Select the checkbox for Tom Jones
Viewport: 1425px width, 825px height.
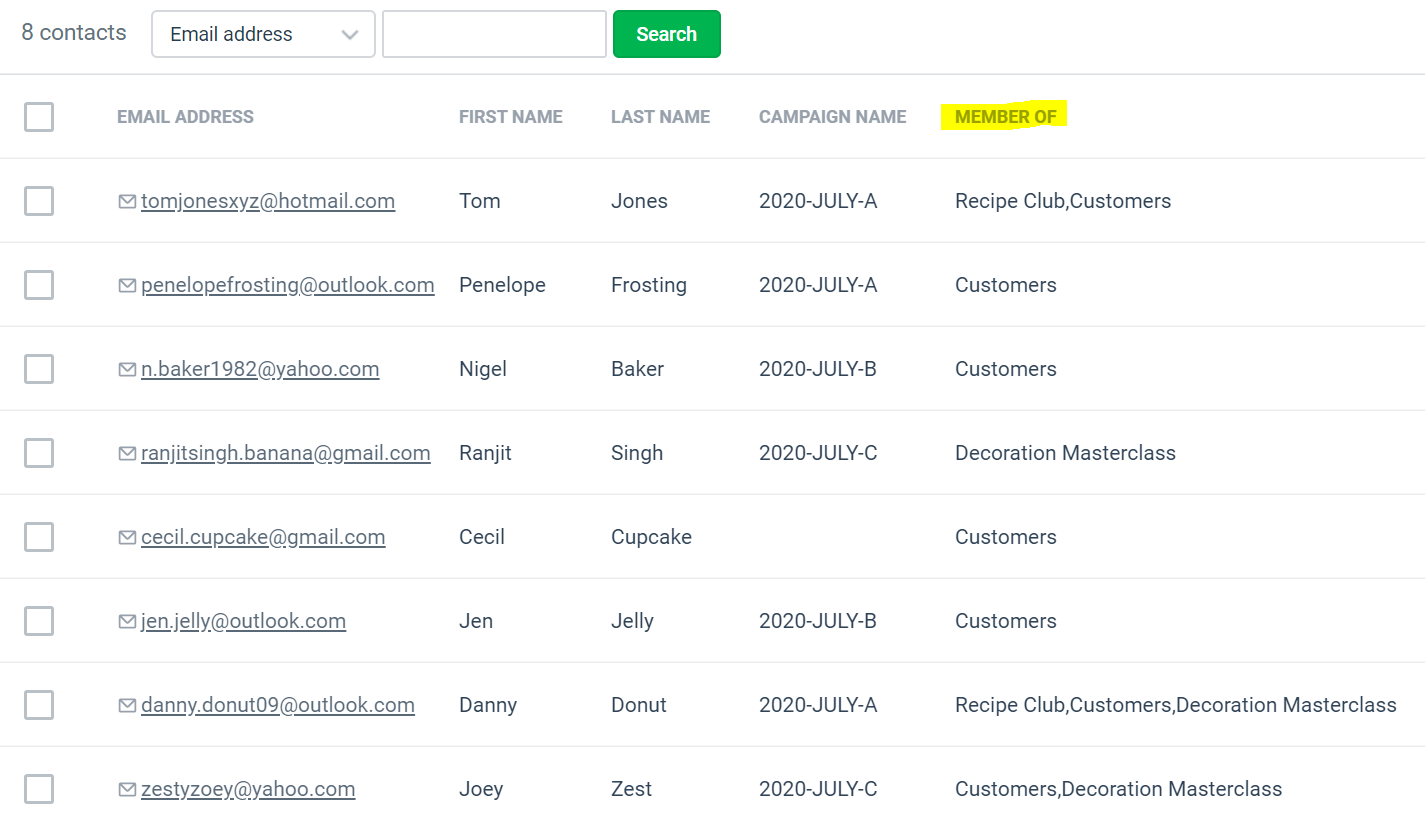(39, 201)
